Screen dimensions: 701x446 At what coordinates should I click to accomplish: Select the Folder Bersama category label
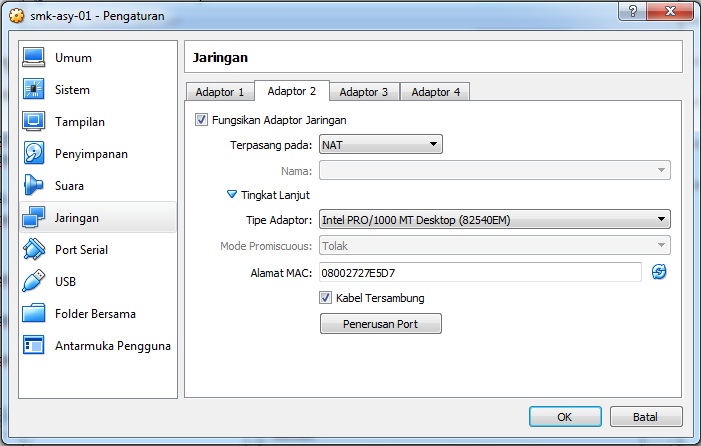tap(95, 314)
